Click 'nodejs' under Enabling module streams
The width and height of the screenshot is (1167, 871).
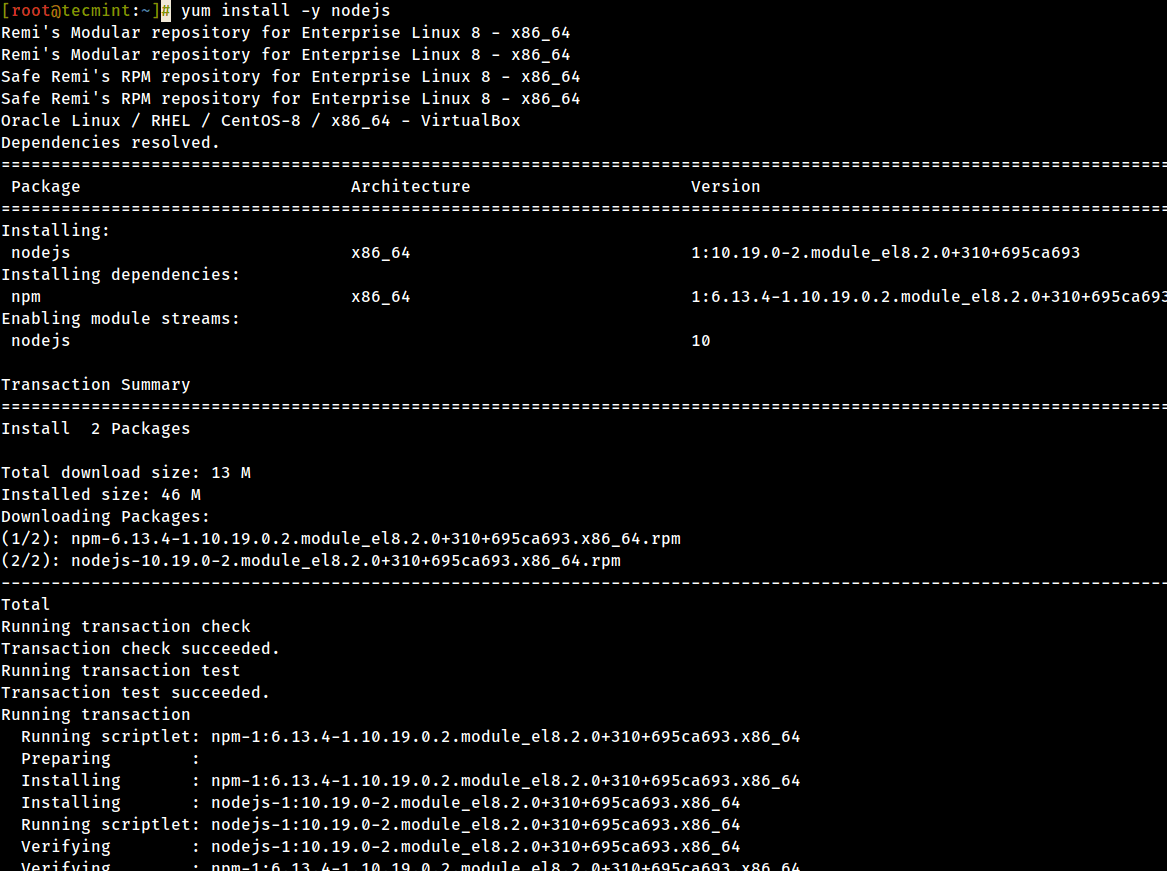(41, 341)
